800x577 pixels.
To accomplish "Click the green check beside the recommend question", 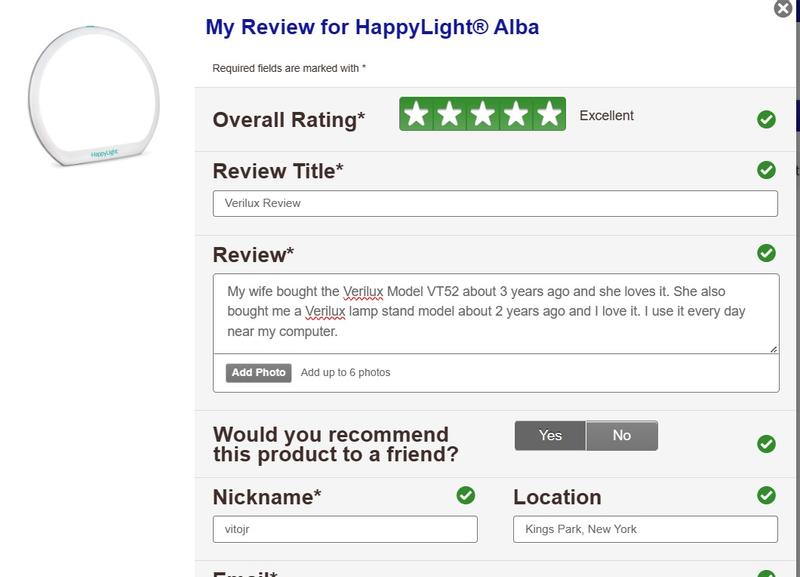I will tap(766, 443).
